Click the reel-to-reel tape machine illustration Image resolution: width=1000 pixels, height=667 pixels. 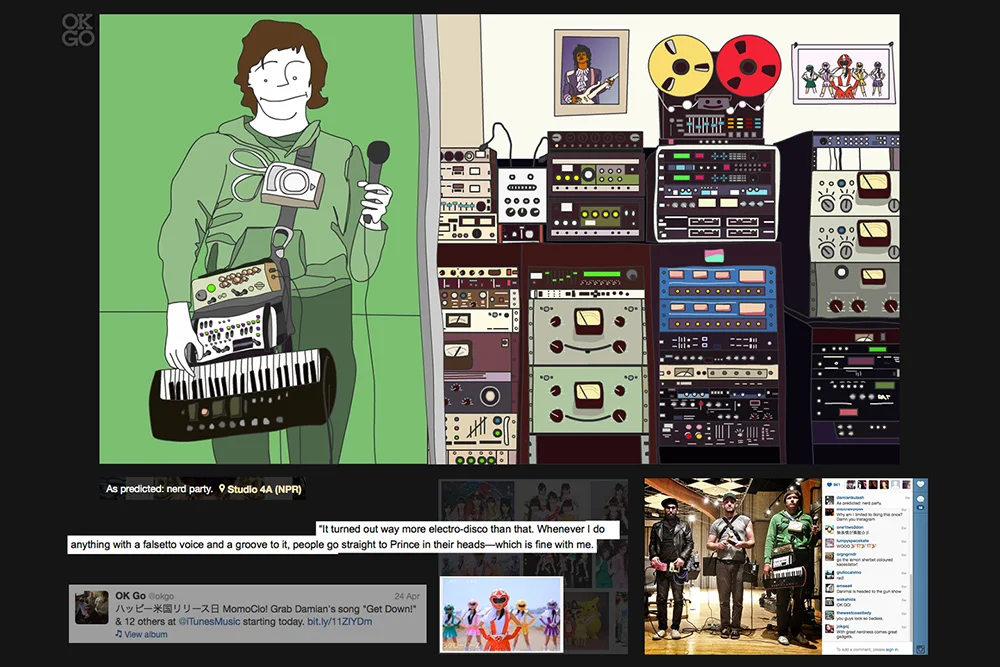pos(714,89)
